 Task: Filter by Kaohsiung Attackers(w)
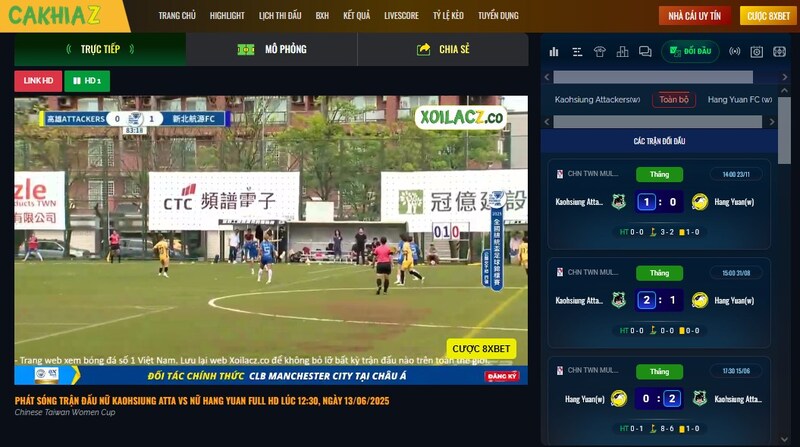tap(597, 100)
